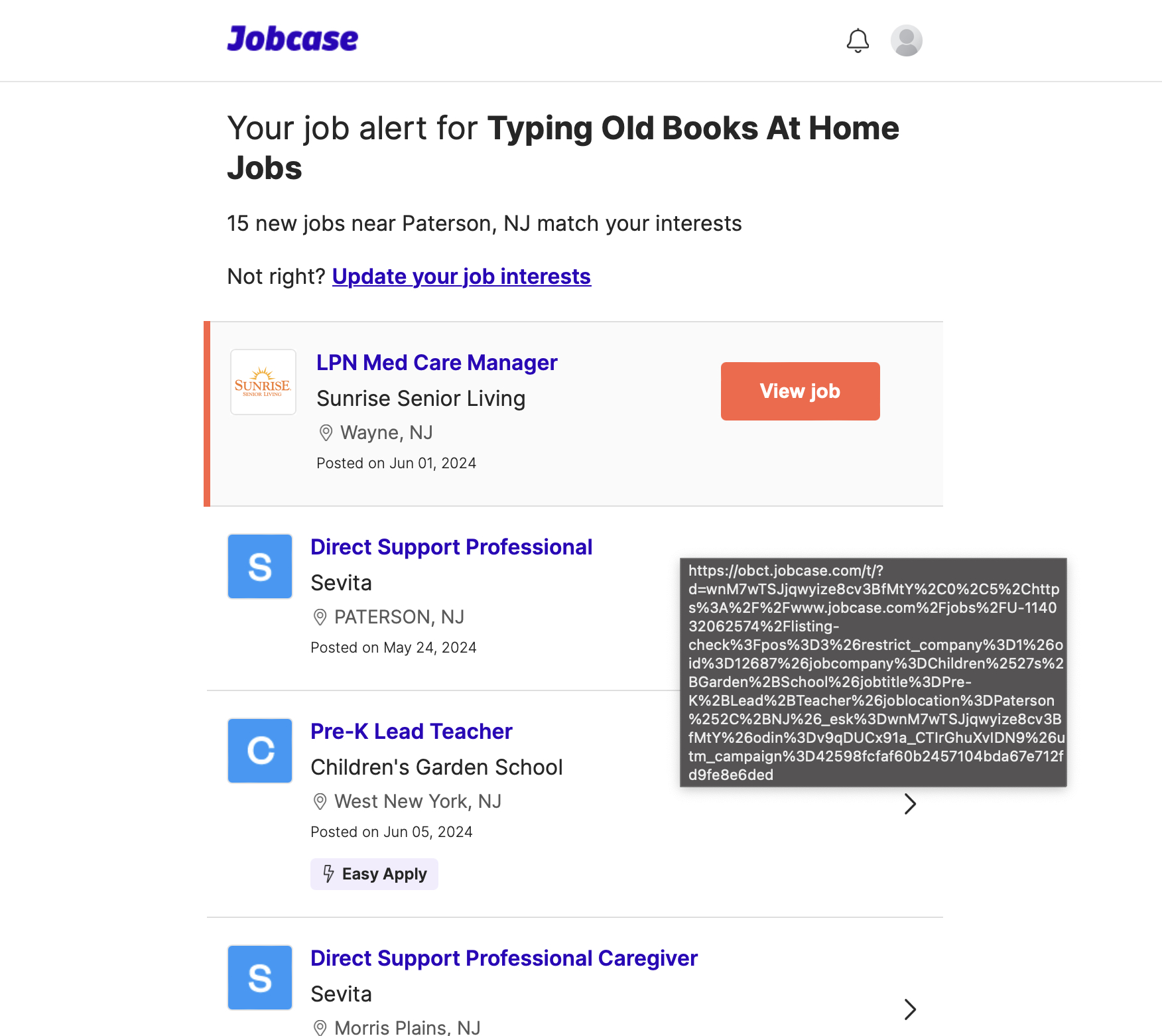Open the LPN Med Care Manager job listing
The height and width of the screenshot is (1036, 1162).
[x=436, y=362]
